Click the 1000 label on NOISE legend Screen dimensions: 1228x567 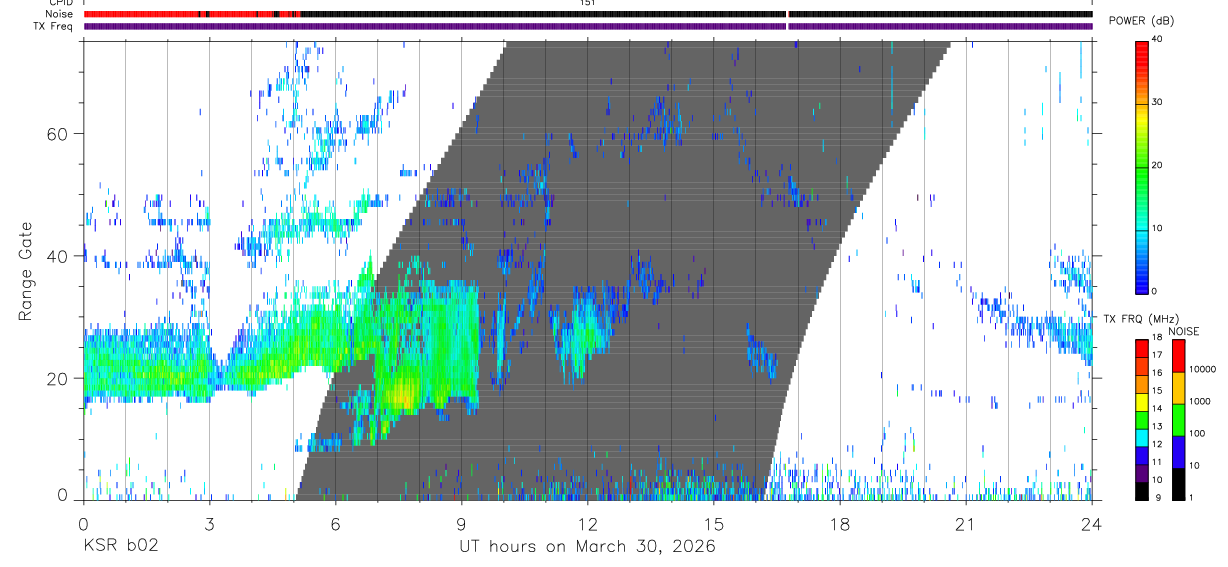[x=1199, y=401]
